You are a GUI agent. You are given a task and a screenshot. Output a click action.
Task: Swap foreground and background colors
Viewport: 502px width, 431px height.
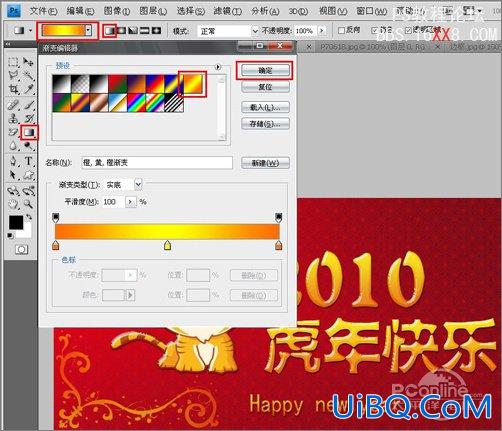click(x=29, y=217)
